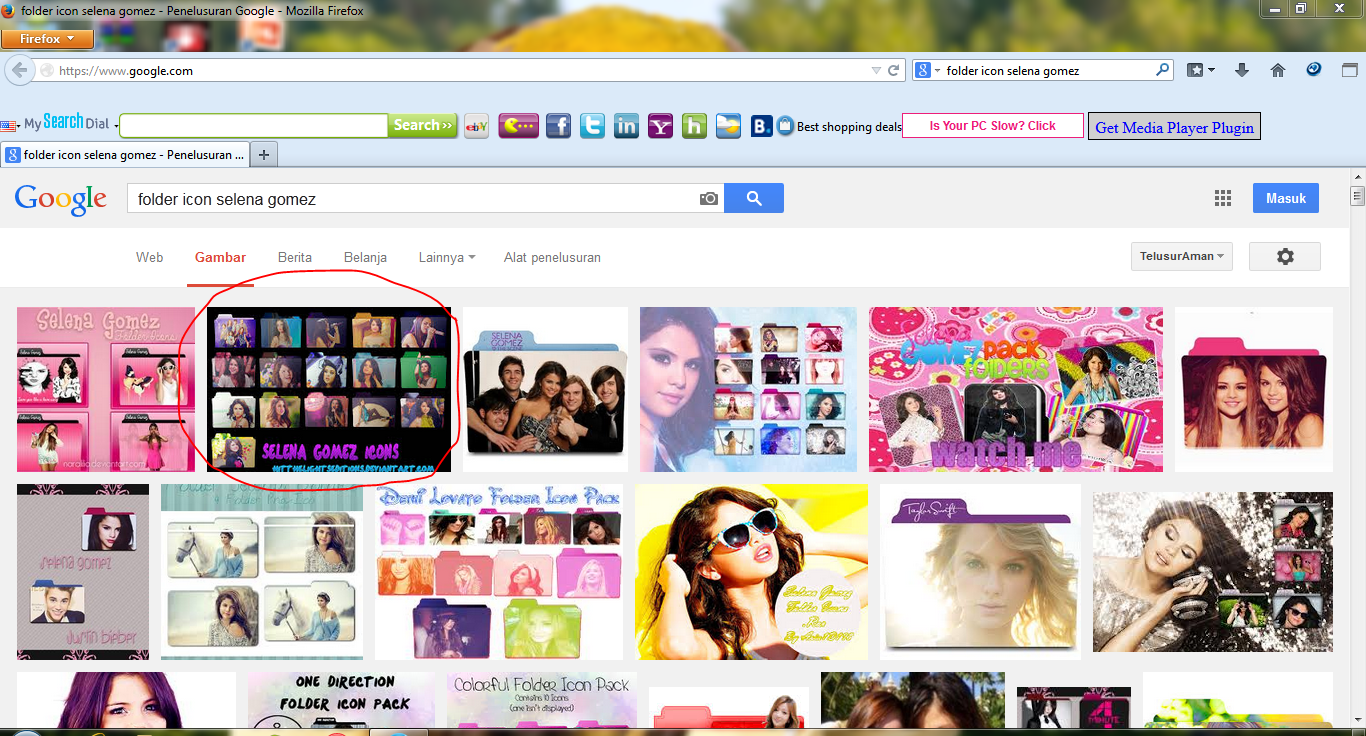Click the eBay toolbar icon
Viewport: 1366px width, 736px height.
click(x=477, y=126)
